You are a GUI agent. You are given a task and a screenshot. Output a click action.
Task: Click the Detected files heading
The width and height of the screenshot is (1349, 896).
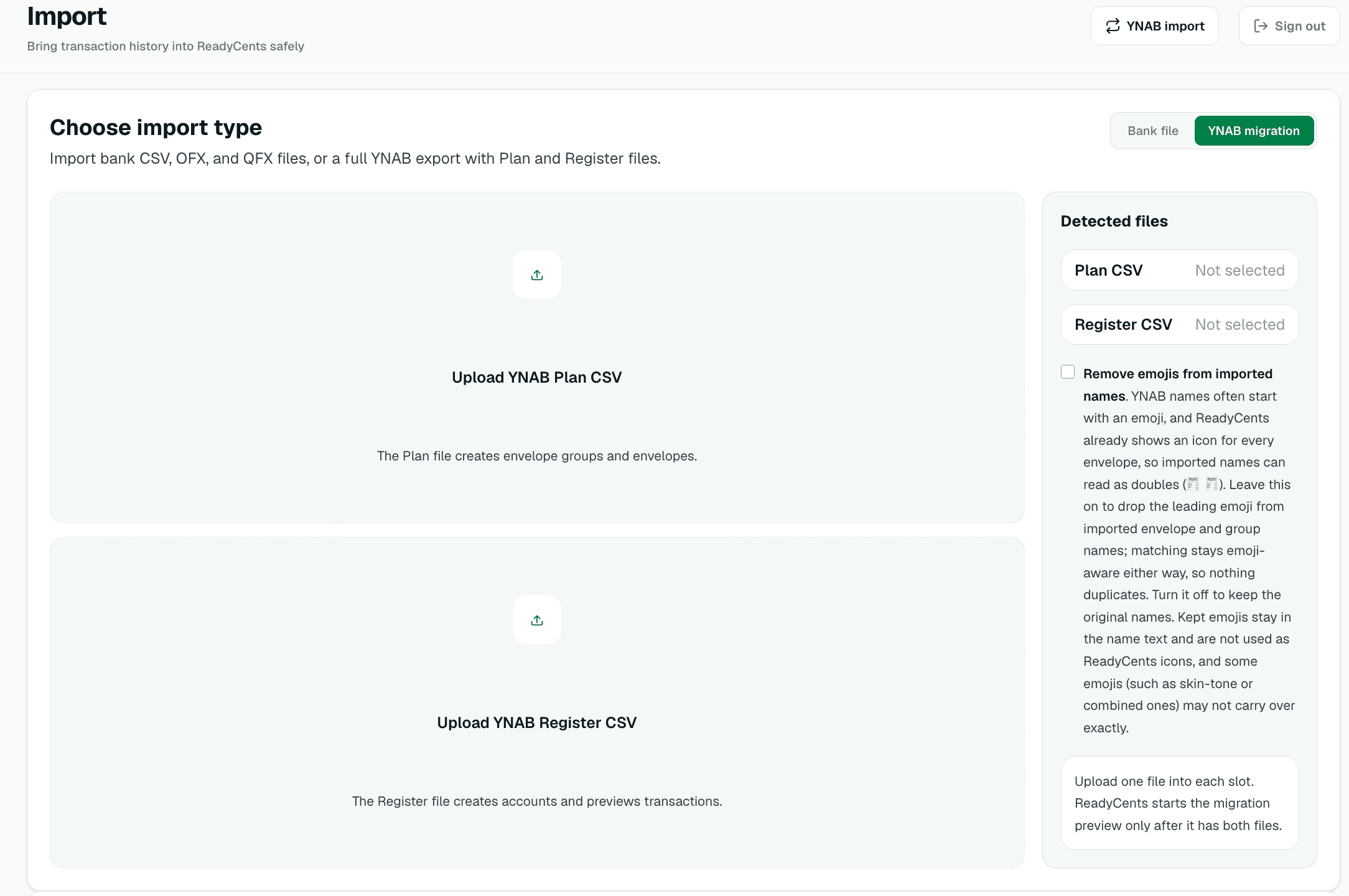tap(1114, 221)
